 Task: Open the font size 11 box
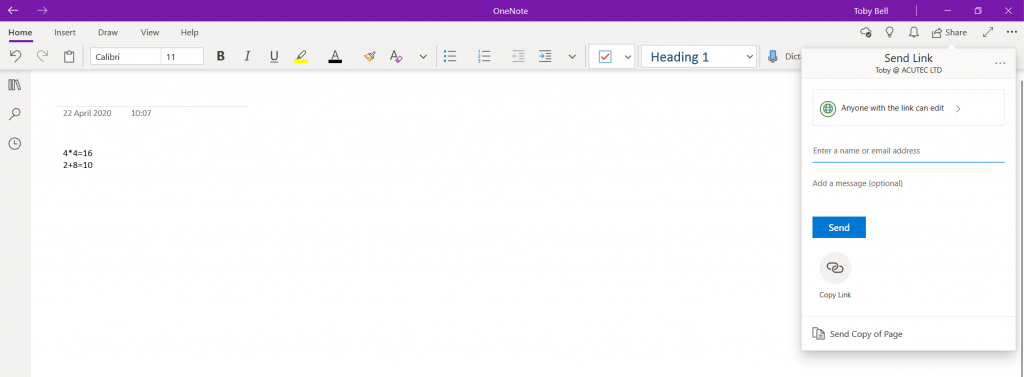click(182, 57)
